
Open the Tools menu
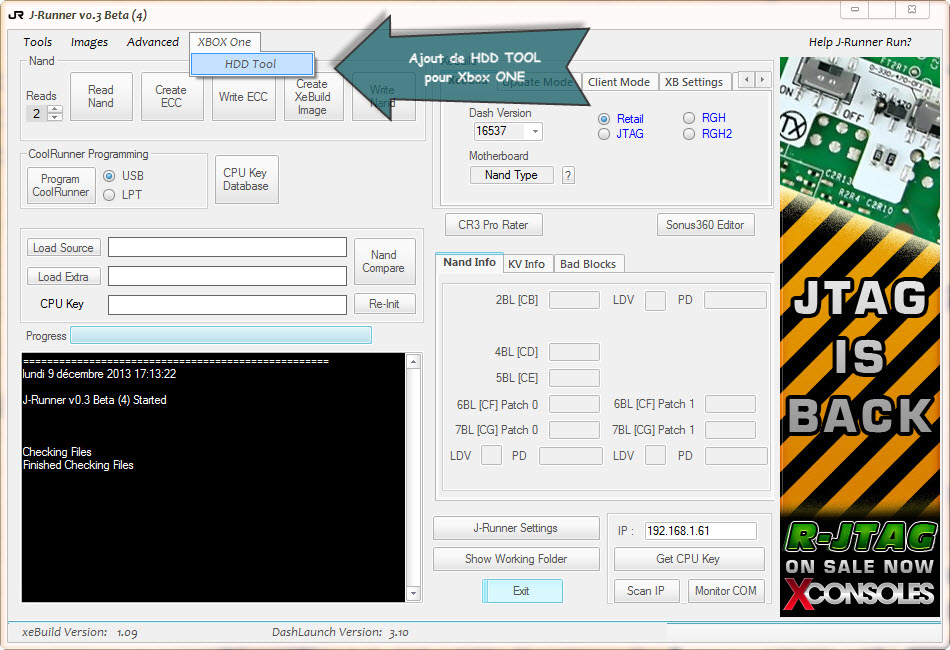(38, 42)
